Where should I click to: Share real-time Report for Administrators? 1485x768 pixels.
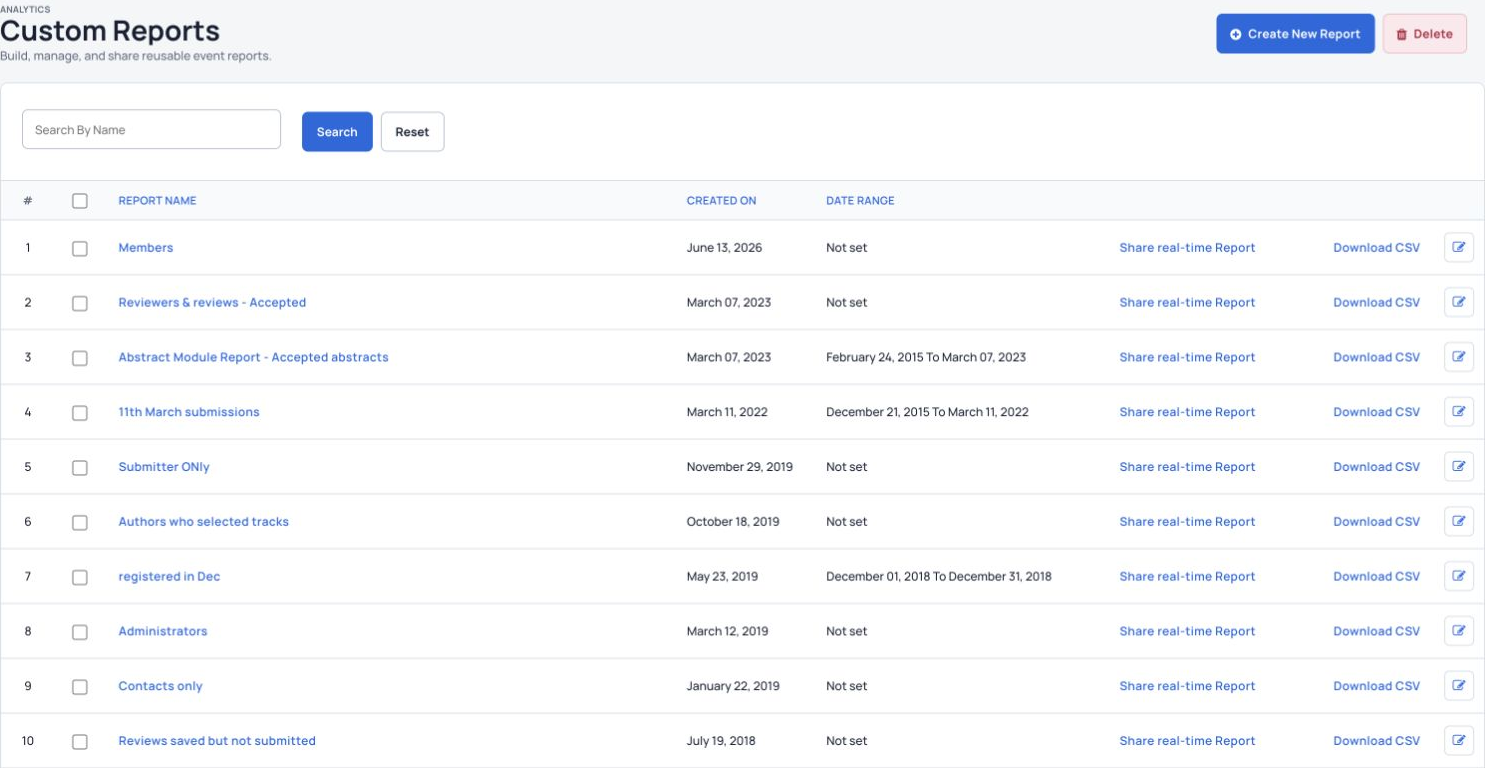tap(1187, 632)
